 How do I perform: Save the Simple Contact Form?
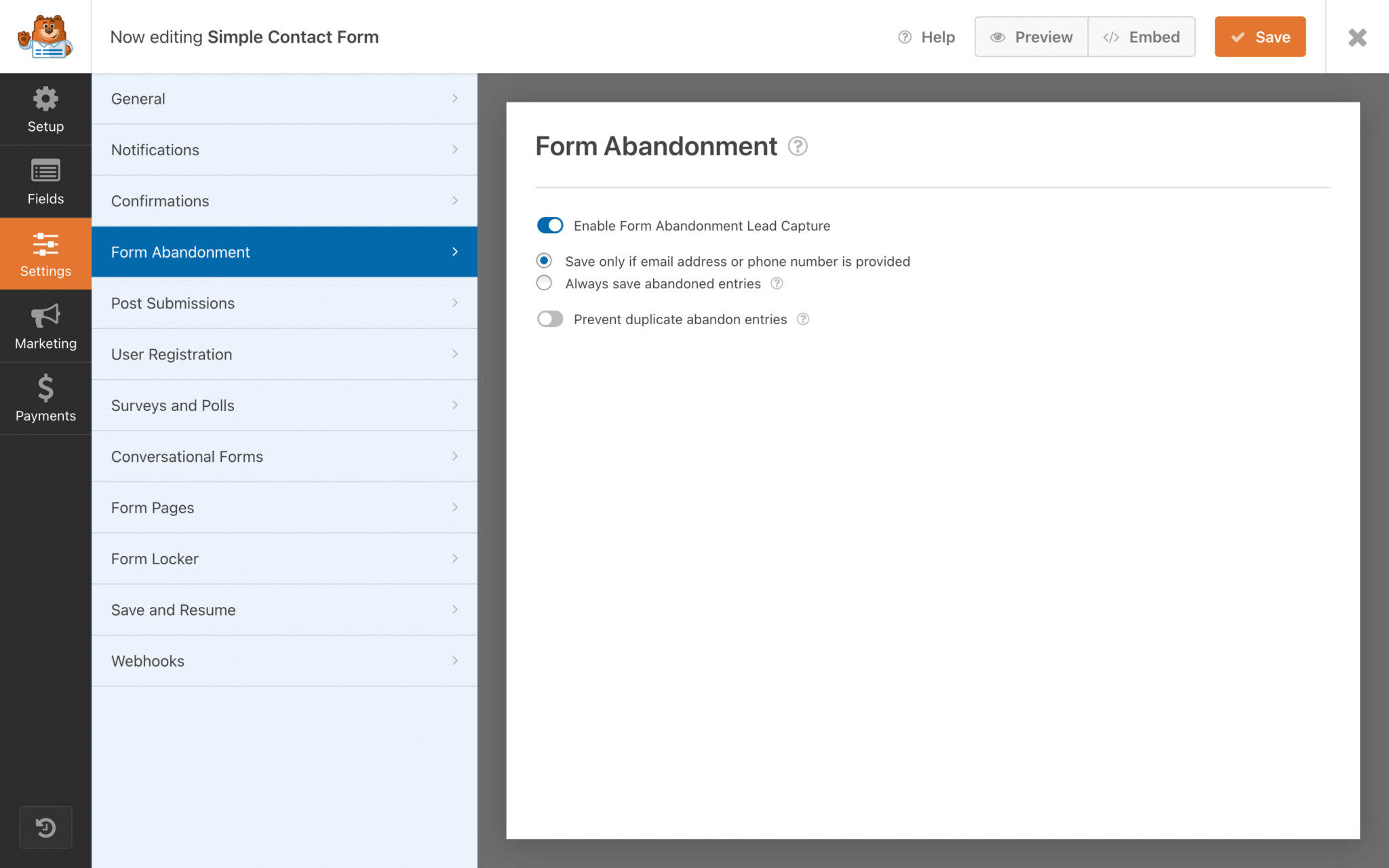(1259, 37)
